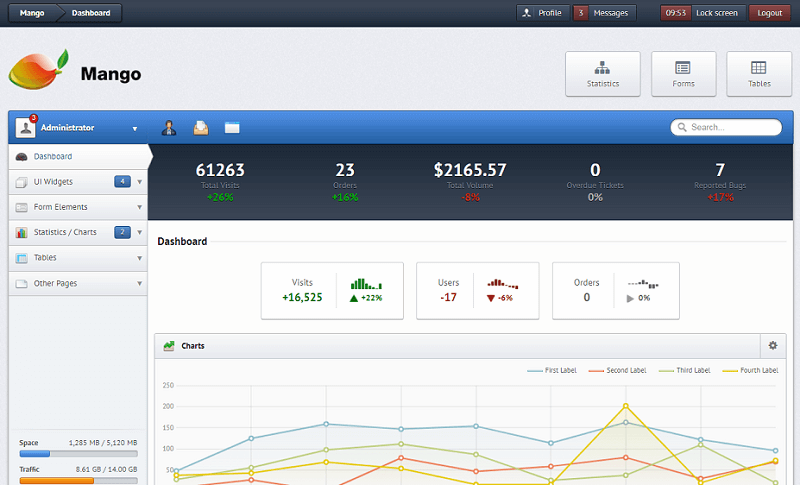Click the 09:53 timer badge

pyautogui.click(x=676, y=13)
